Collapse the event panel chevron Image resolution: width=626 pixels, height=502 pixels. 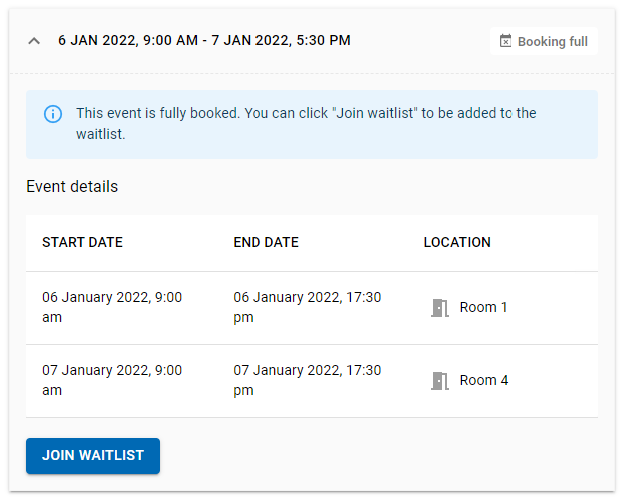[35, 42]
